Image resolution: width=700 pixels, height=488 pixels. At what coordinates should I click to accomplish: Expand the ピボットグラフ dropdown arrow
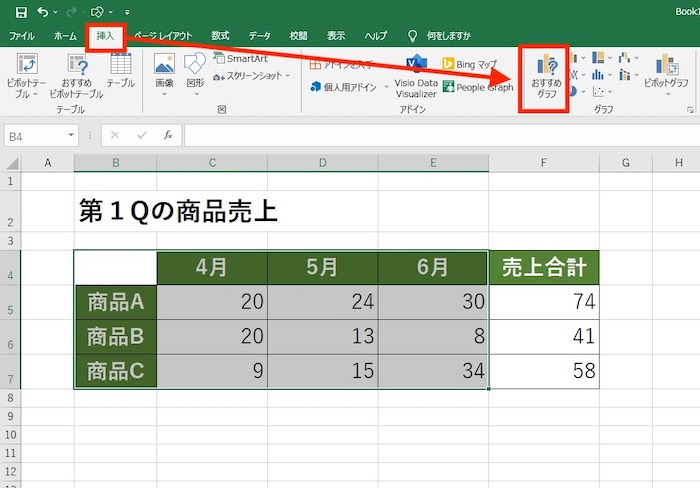[668, 94]
